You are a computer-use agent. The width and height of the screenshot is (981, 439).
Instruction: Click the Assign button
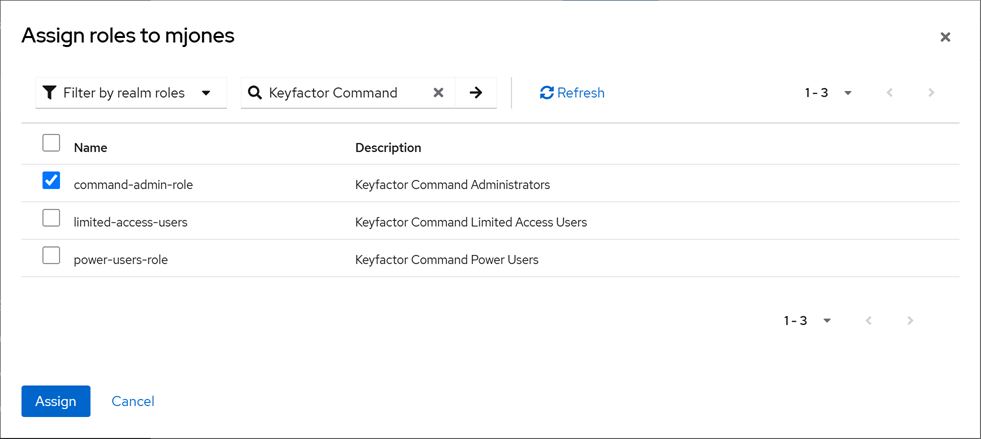click(56, 401)
